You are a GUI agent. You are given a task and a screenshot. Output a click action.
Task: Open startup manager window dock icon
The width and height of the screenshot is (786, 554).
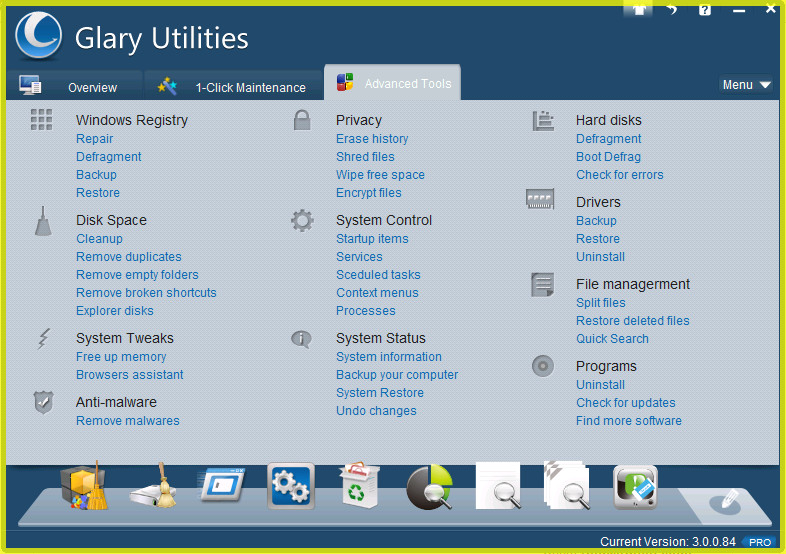tap(222, 485)
